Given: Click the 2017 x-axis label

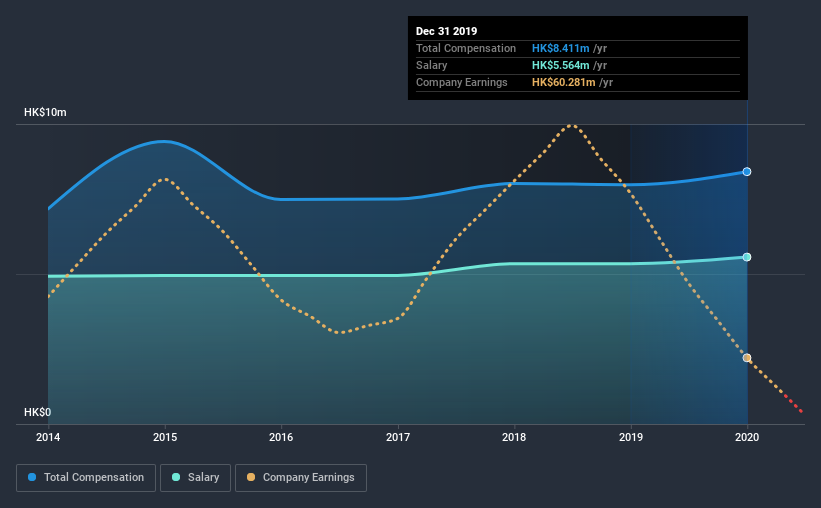Looking at the screenshot, I should click(x=398, y=437).
